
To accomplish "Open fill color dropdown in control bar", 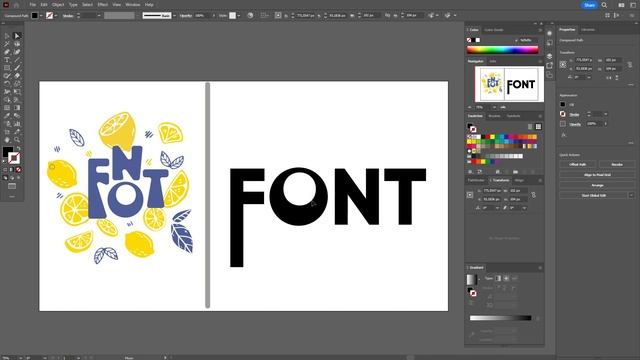I will tap(41, 16).
